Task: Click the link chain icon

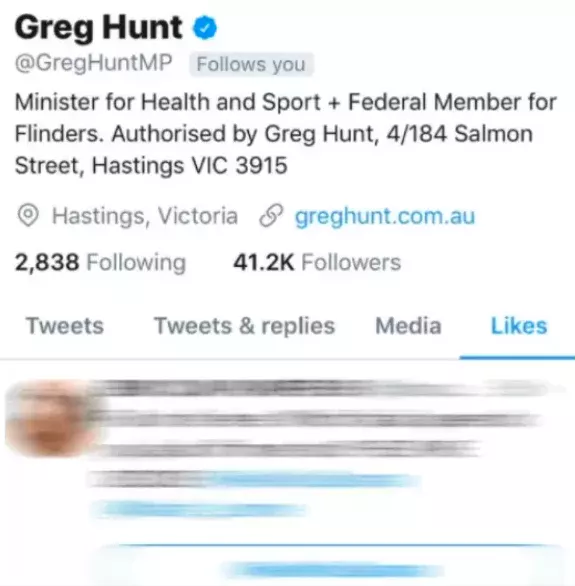Action: click(x=271, y=216)
